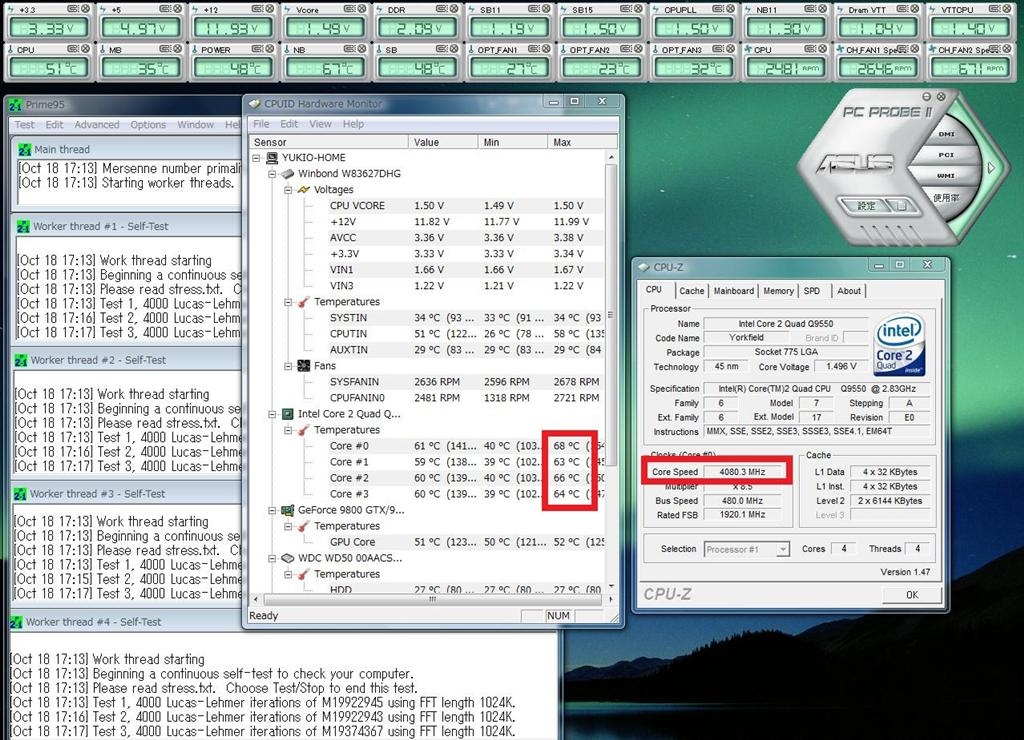Expand PC Probe II with the side arrow
This screenshot has height=740, width=1024.
pos(991,168)
